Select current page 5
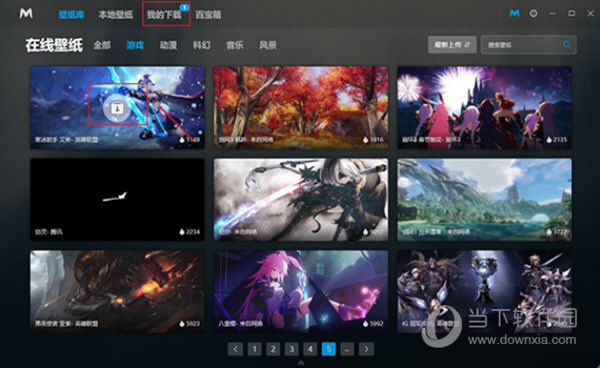The height and width of the screenshot is (368, 600). coord(329,349)
